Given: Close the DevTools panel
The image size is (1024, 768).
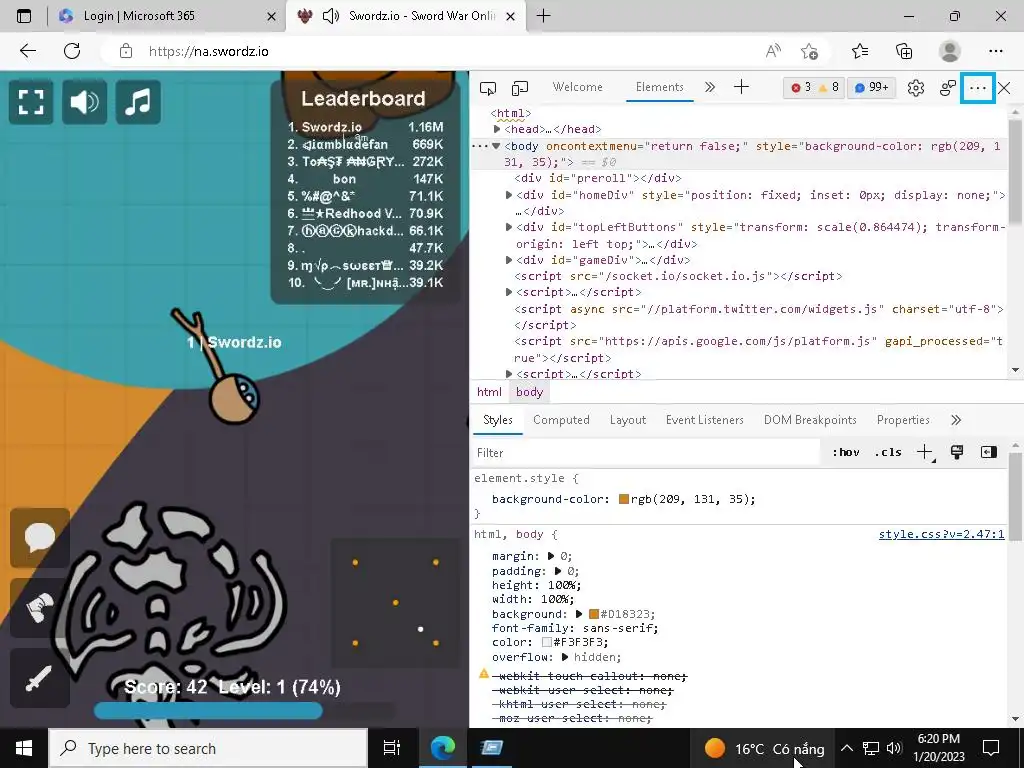Looking at the screenshot, I should 1004,88.
